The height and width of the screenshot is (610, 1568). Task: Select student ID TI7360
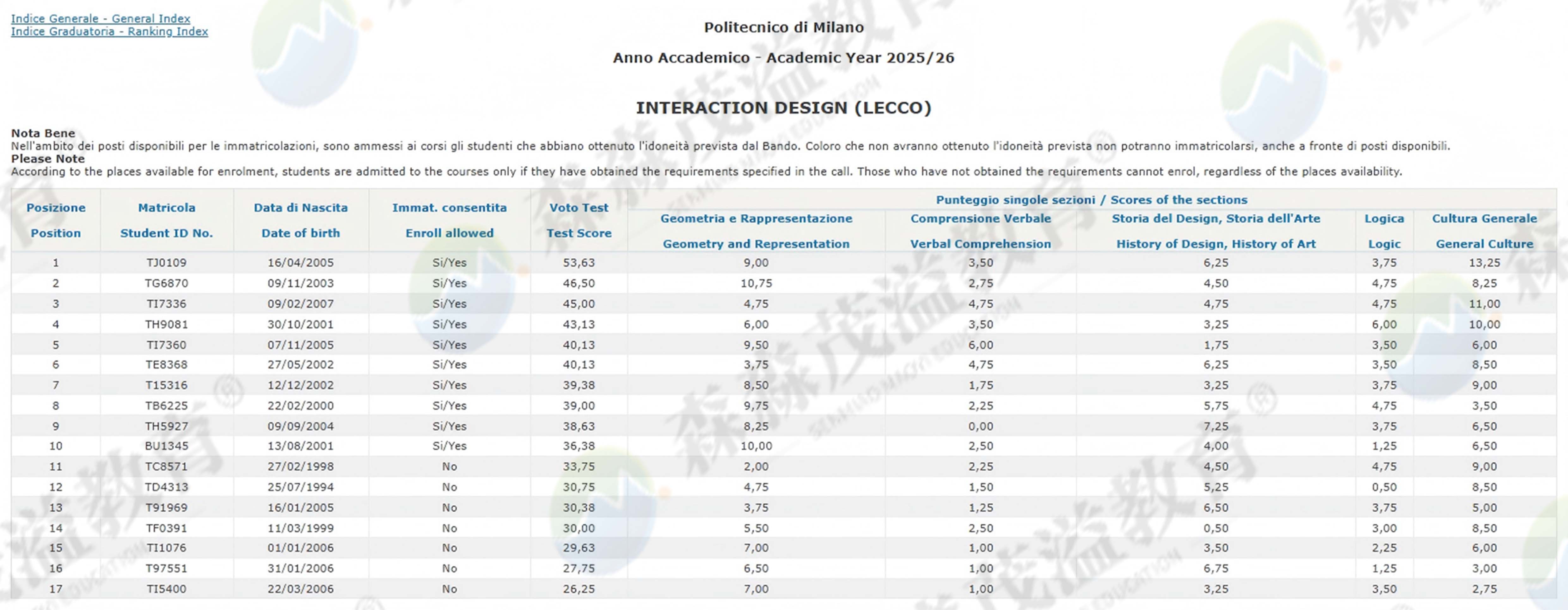click(x=167, y=345)
